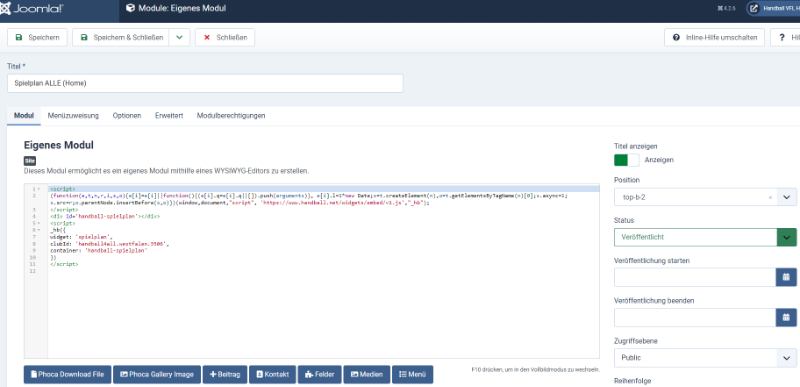Click the div id='handball-spielplan' line
The image size is (800, 387).
(x=105, y=216)
